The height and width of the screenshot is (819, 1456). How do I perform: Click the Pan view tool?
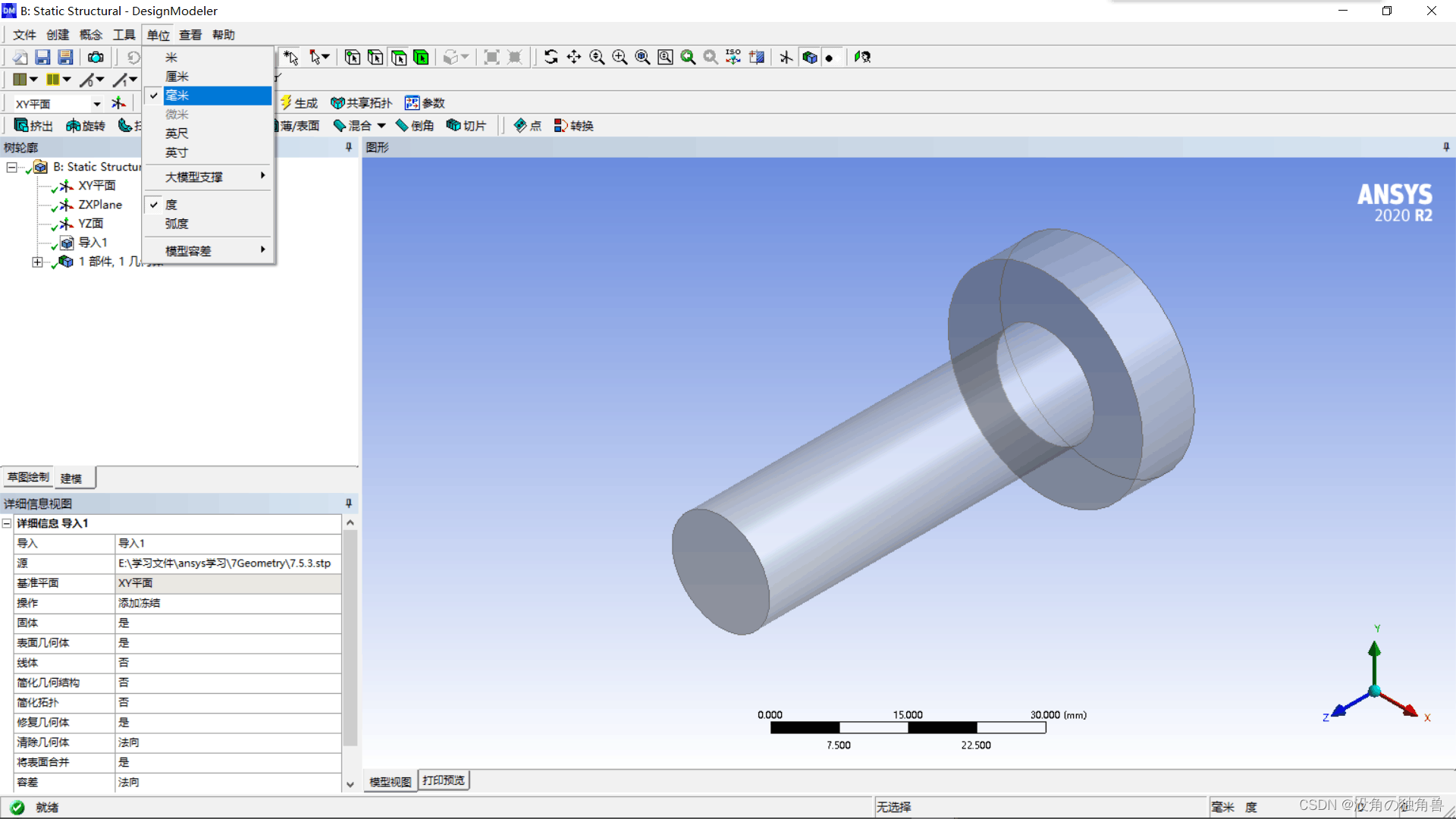pos(574,57)
